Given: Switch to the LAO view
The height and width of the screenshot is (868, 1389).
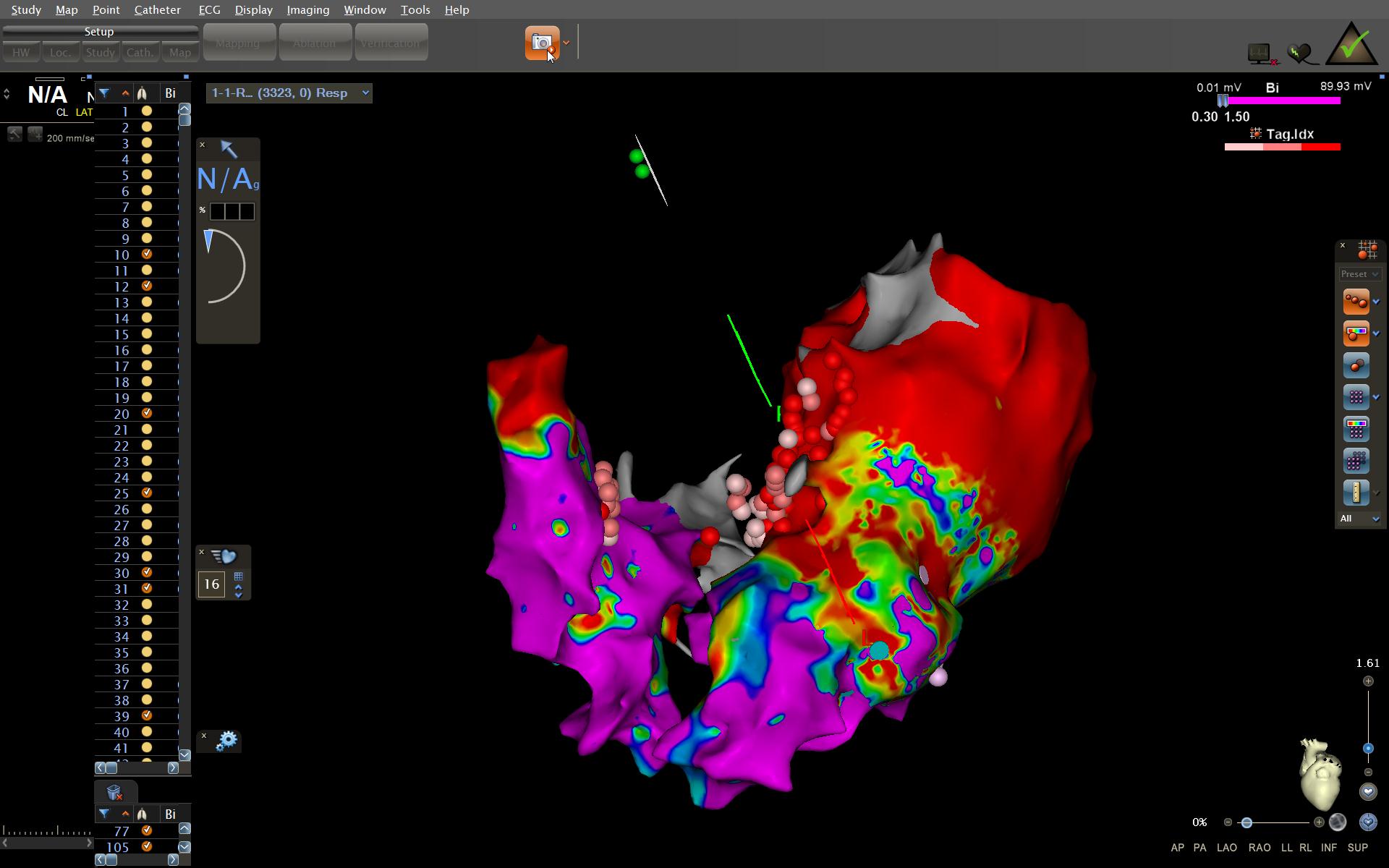Looking at the screenshot, I should 1226,848.
